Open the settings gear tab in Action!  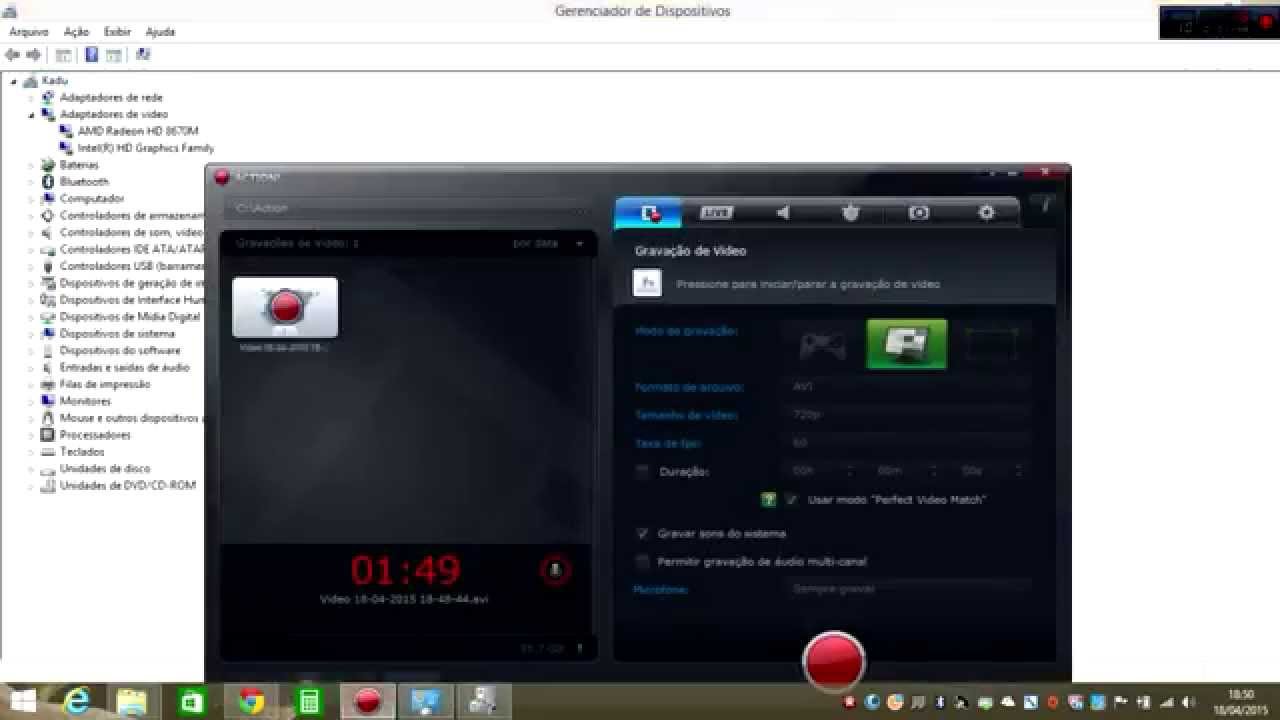coord(986,212)
